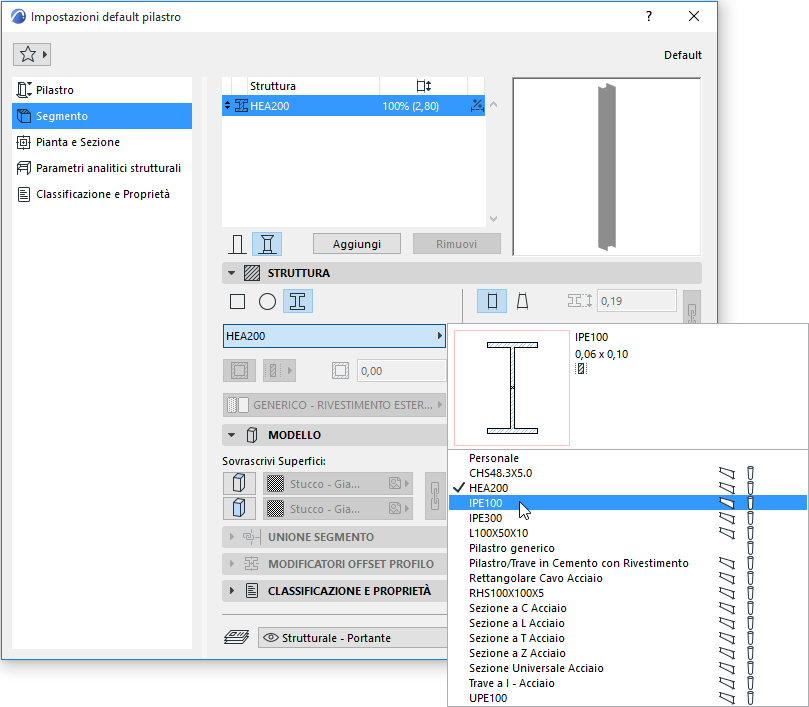Screen dimensions: 809x707
Task: Click the HEA200 row proportional-length icon
Action: tap(477, 106)
